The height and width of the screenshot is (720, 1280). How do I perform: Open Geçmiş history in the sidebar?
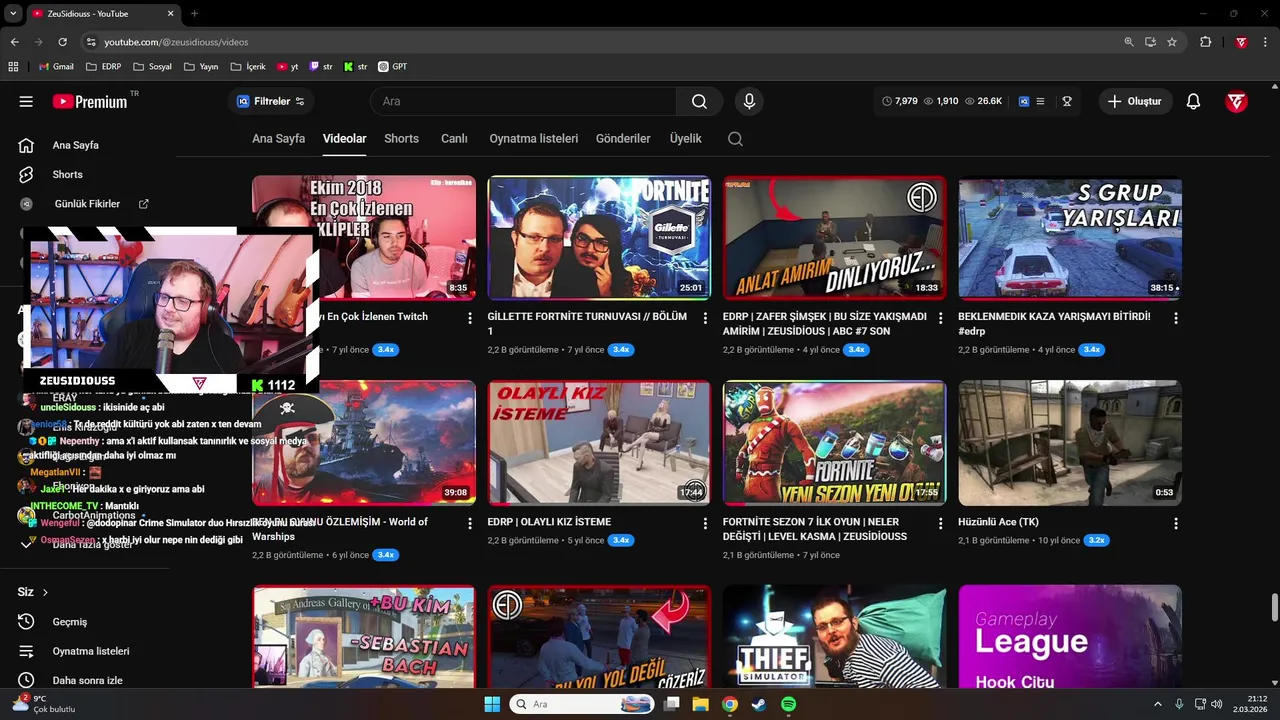[x=69, y=622]
